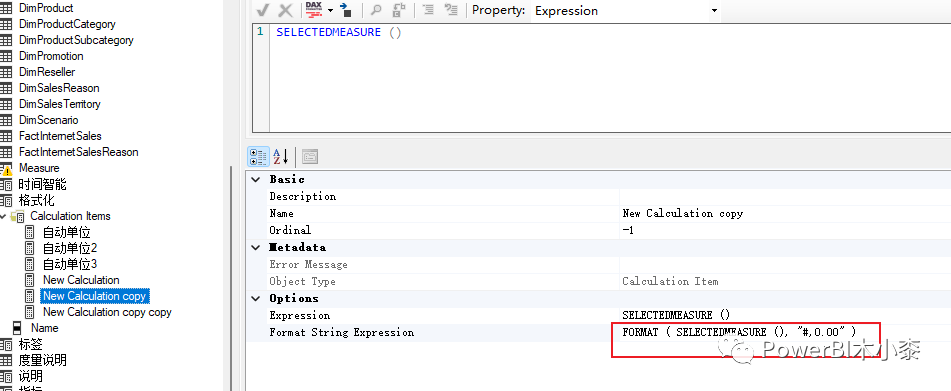Image resolution: width=951 pixels, height=391 pixels.
Task: Cancel expression edits with the X icon
Action: tap(286, 10)
